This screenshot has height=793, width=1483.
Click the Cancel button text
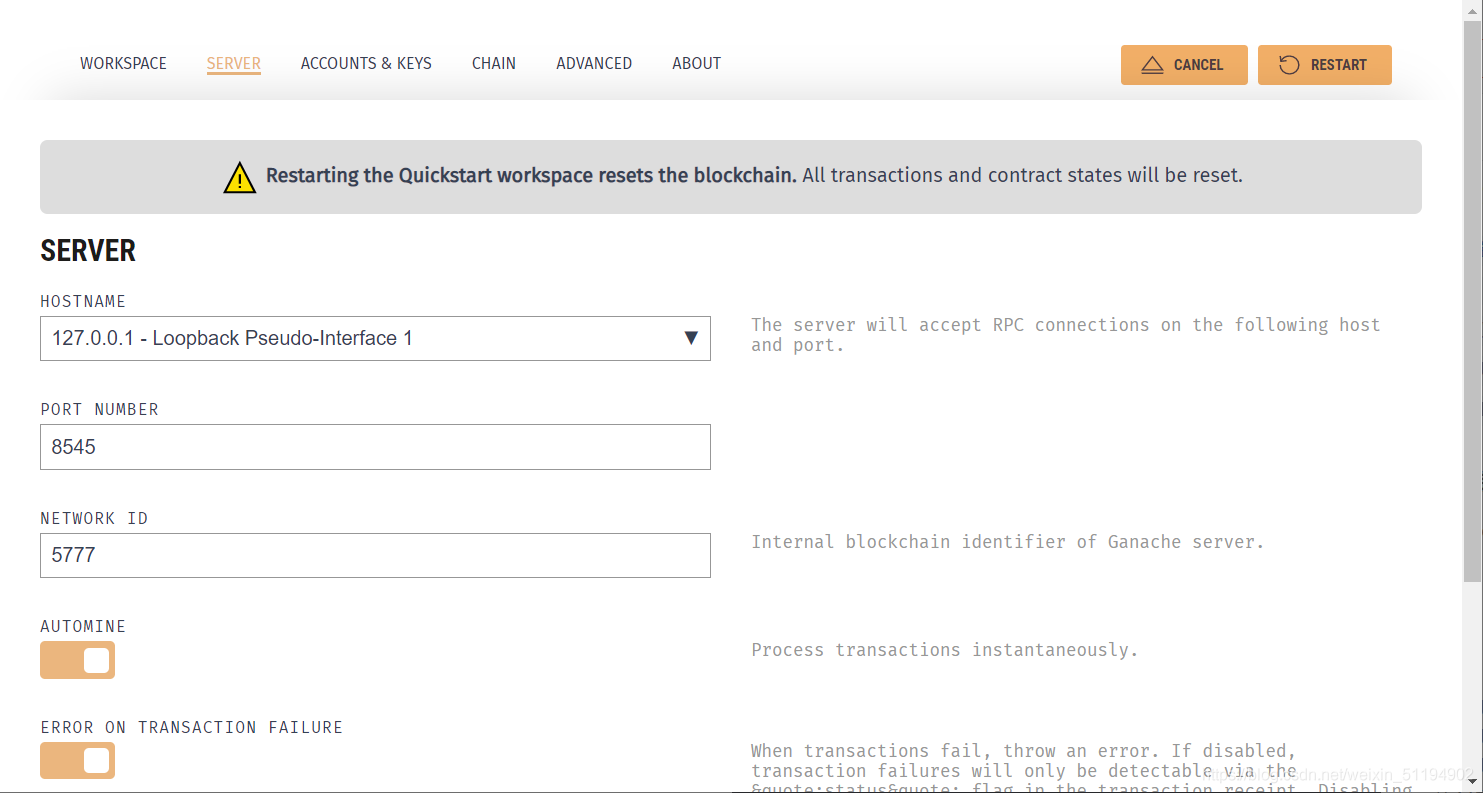coord(1198,65)
